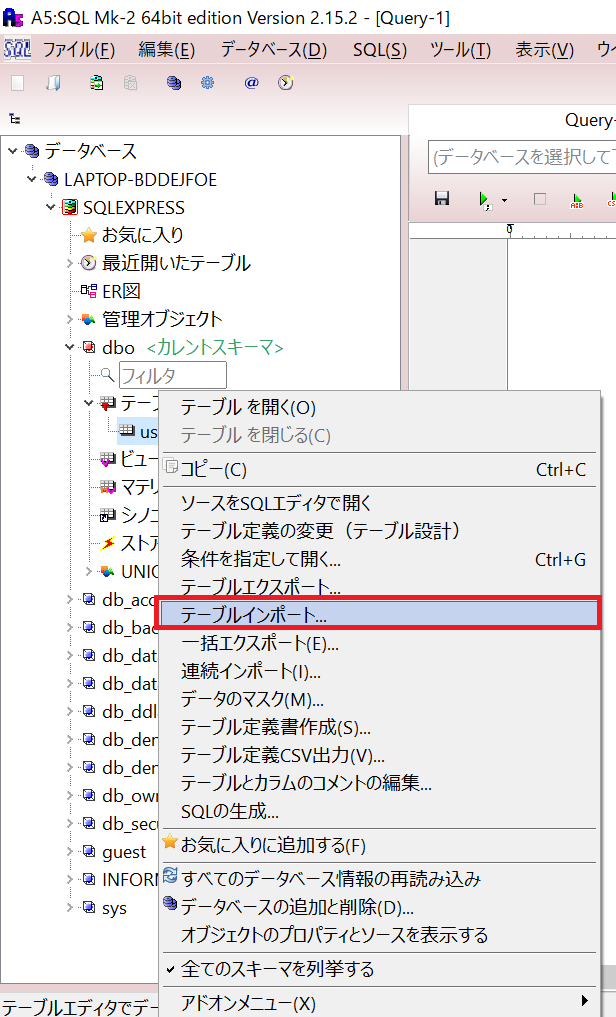Choose テーブルとカラムのコメントの編集...

click(379, 784)
